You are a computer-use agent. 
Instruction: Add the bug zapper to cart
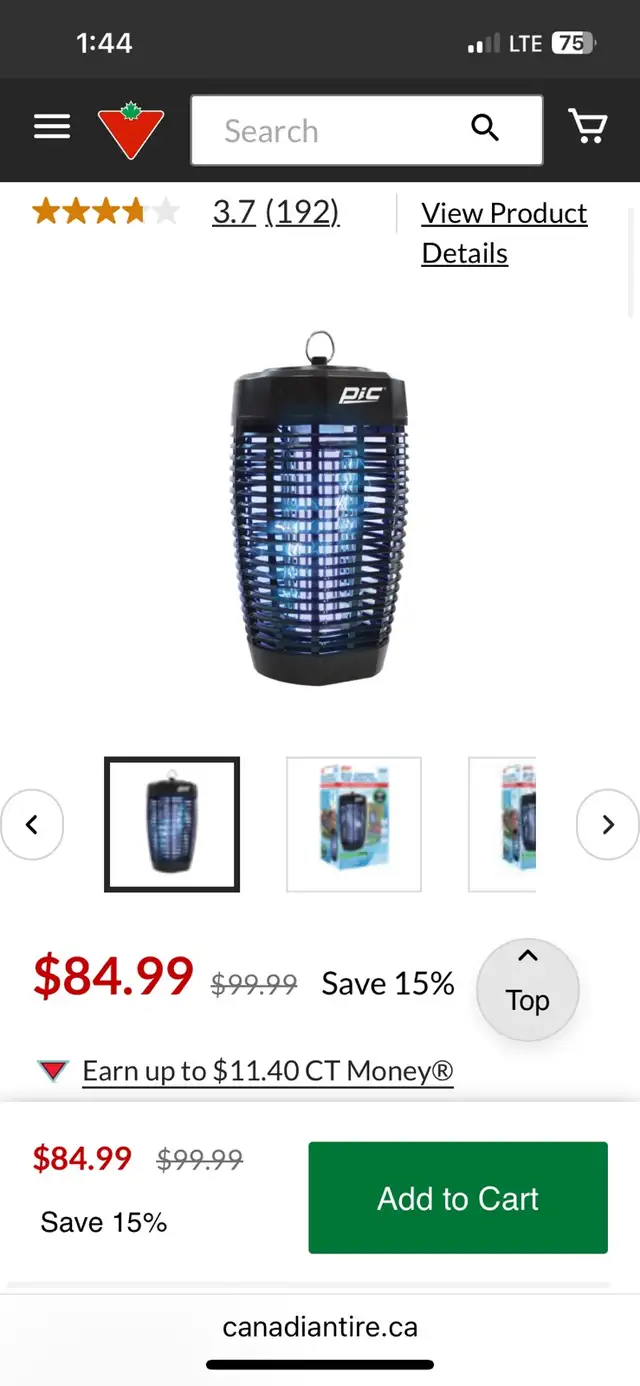pyautogui.click(x=458, y=1198)
